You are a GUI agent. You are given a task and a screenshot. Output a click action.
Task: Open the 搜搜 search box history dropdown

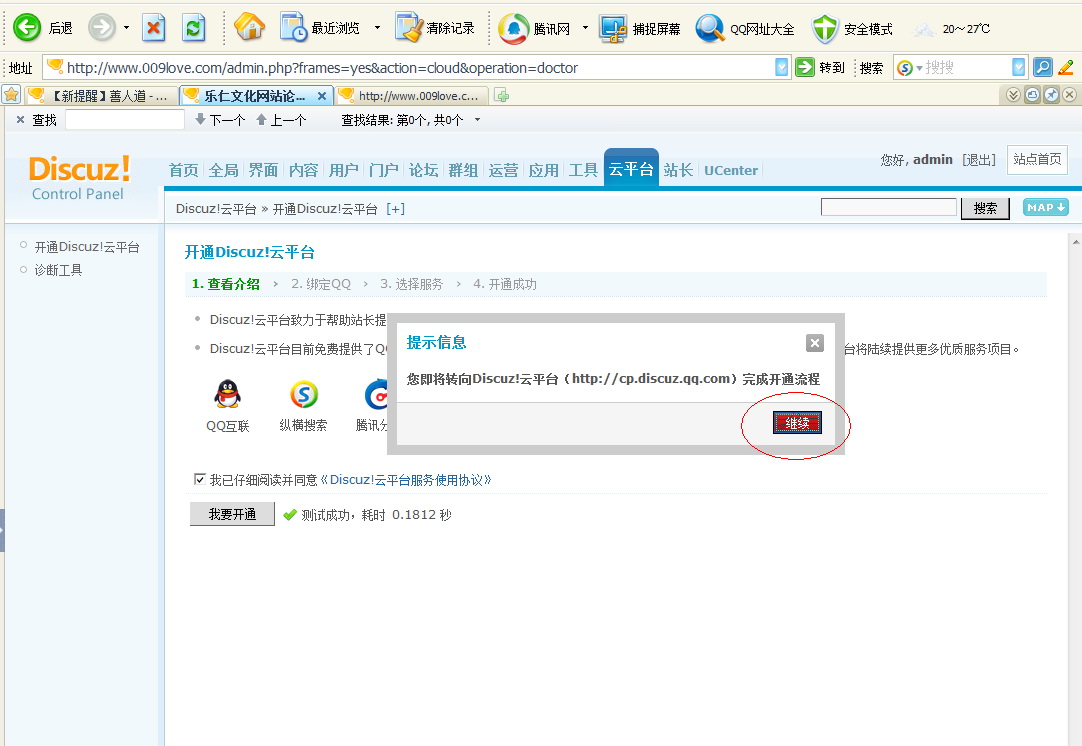point(1019,67)
